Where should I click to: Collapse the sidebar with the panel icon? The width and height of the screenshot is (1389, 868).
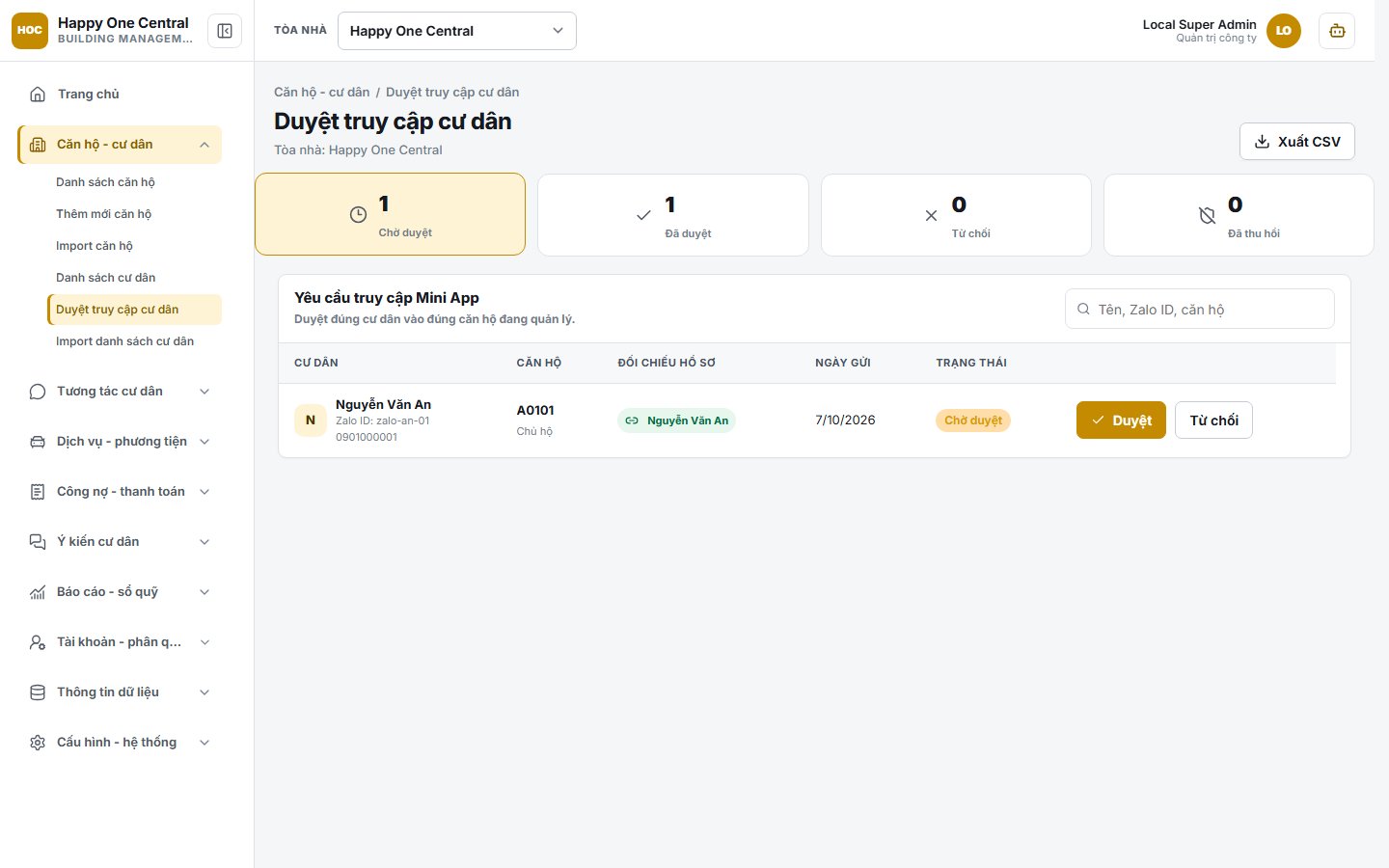(225, 31)
